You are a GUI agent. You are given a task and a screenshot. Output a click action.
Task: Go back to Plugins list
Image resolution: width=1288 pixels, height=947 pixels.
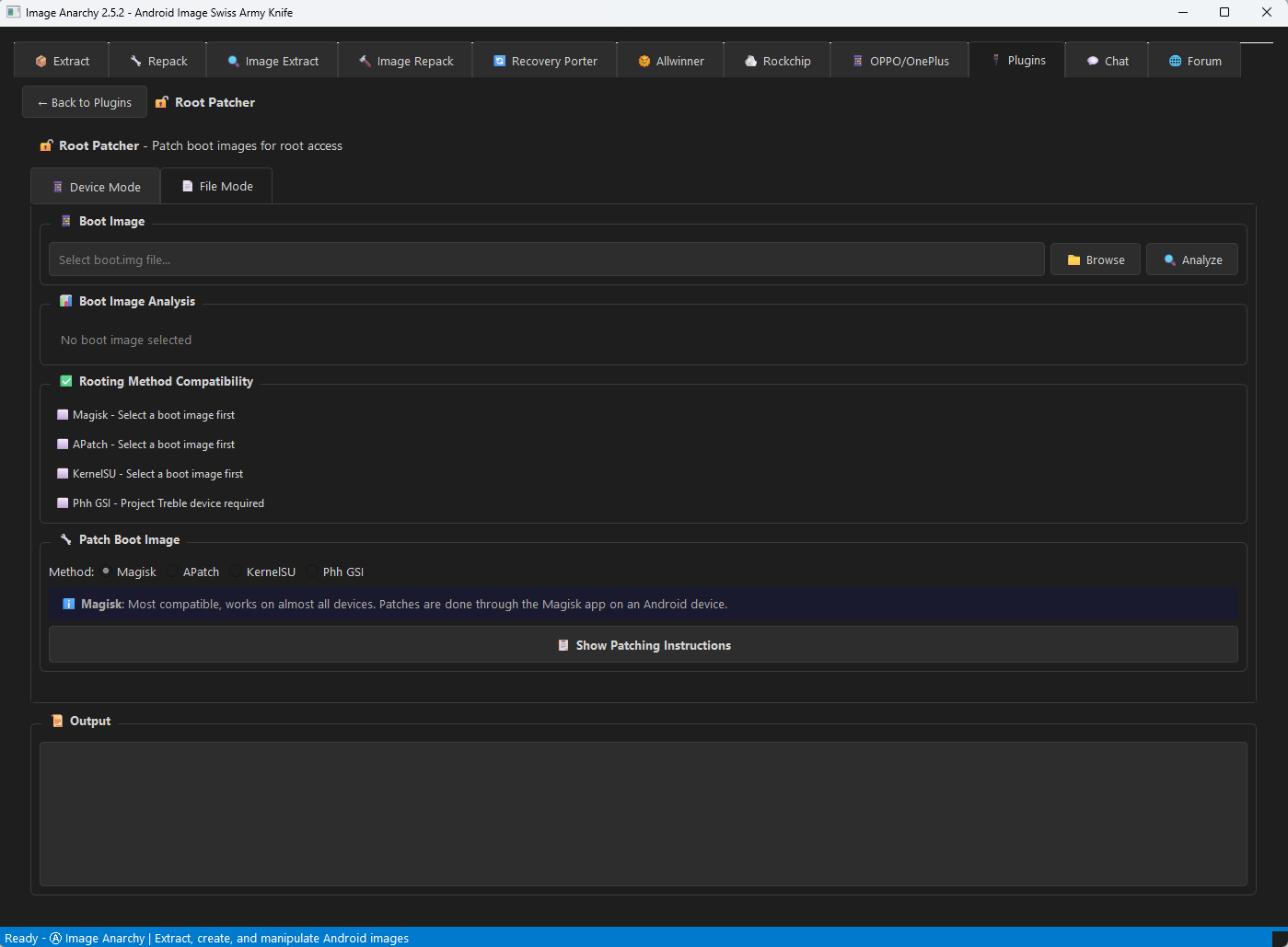85,103
